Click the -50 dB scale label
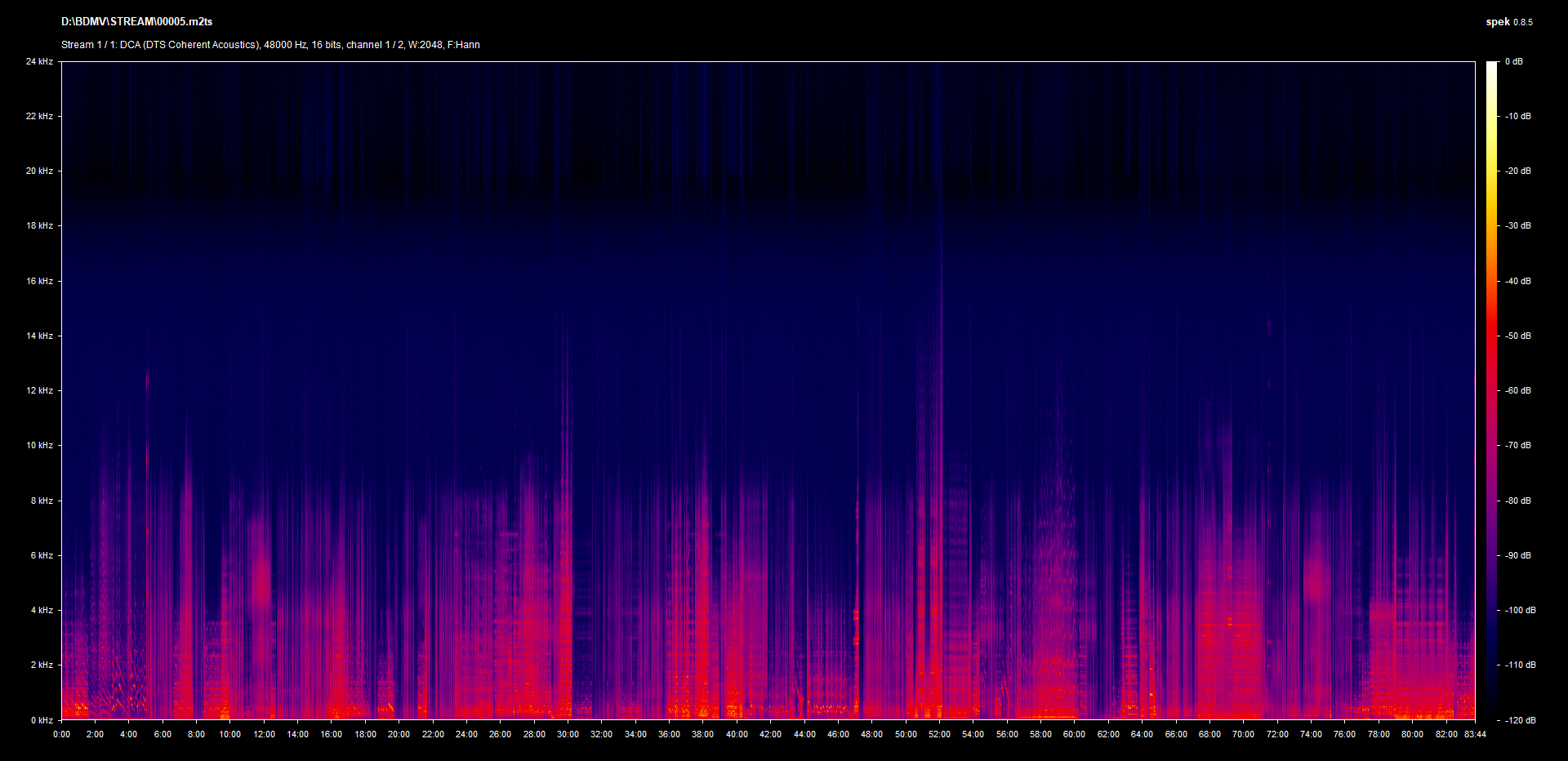 (1518, 336)
